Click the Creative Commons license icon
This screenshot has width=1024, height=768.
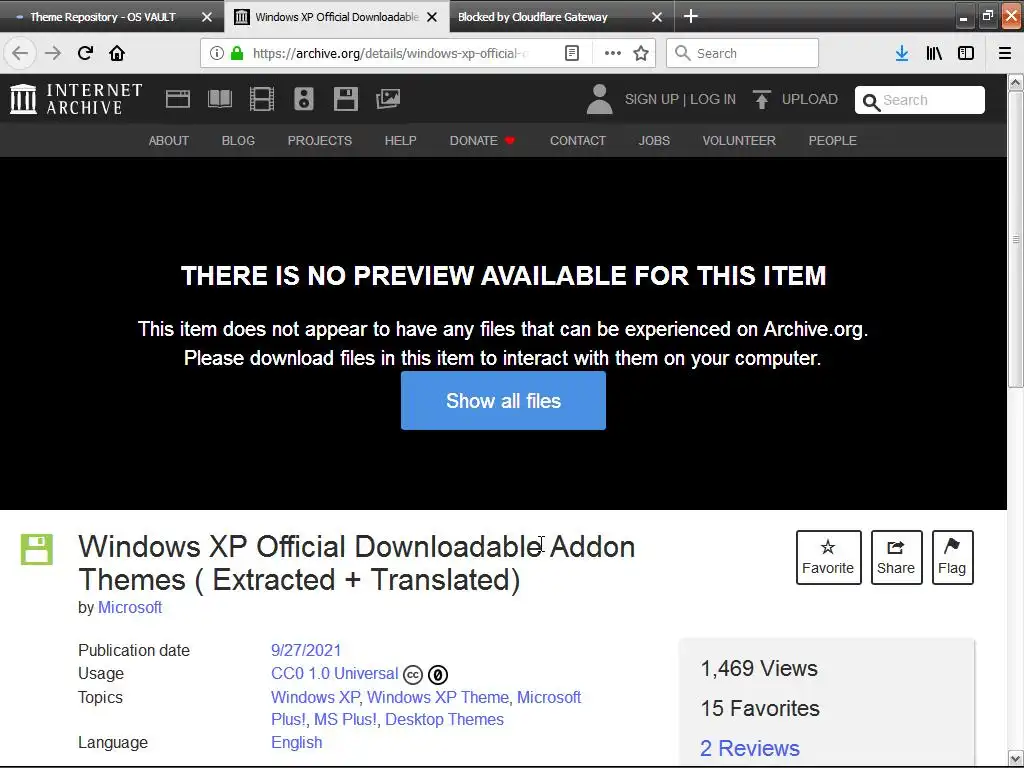click(413, 675)
